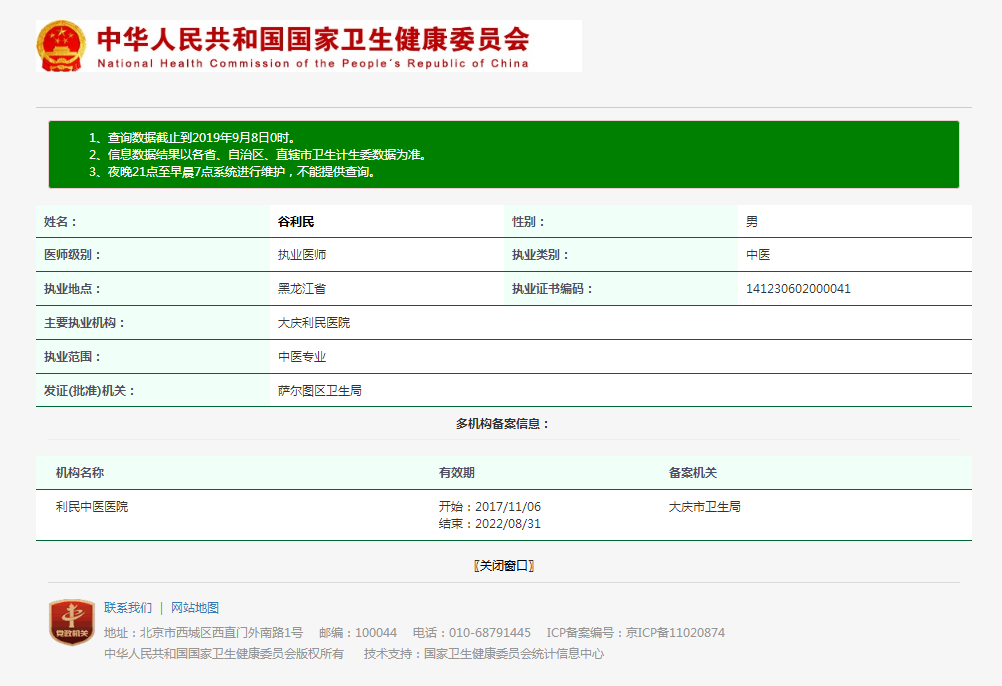Click the 性别 field label
The height and width of the screenshot is (686, 1002).
click(529, 222)
